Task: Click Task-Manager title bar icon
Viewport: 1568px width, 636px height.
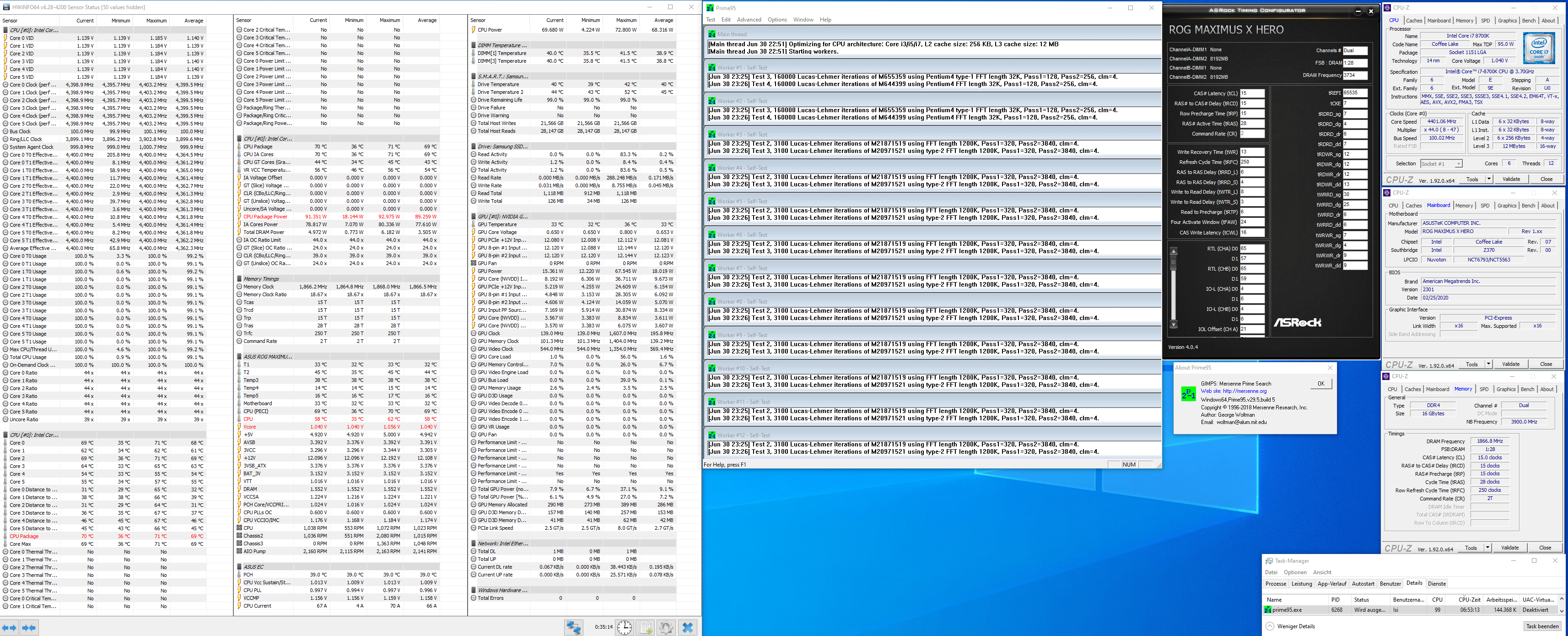Action: point(1269,561)
